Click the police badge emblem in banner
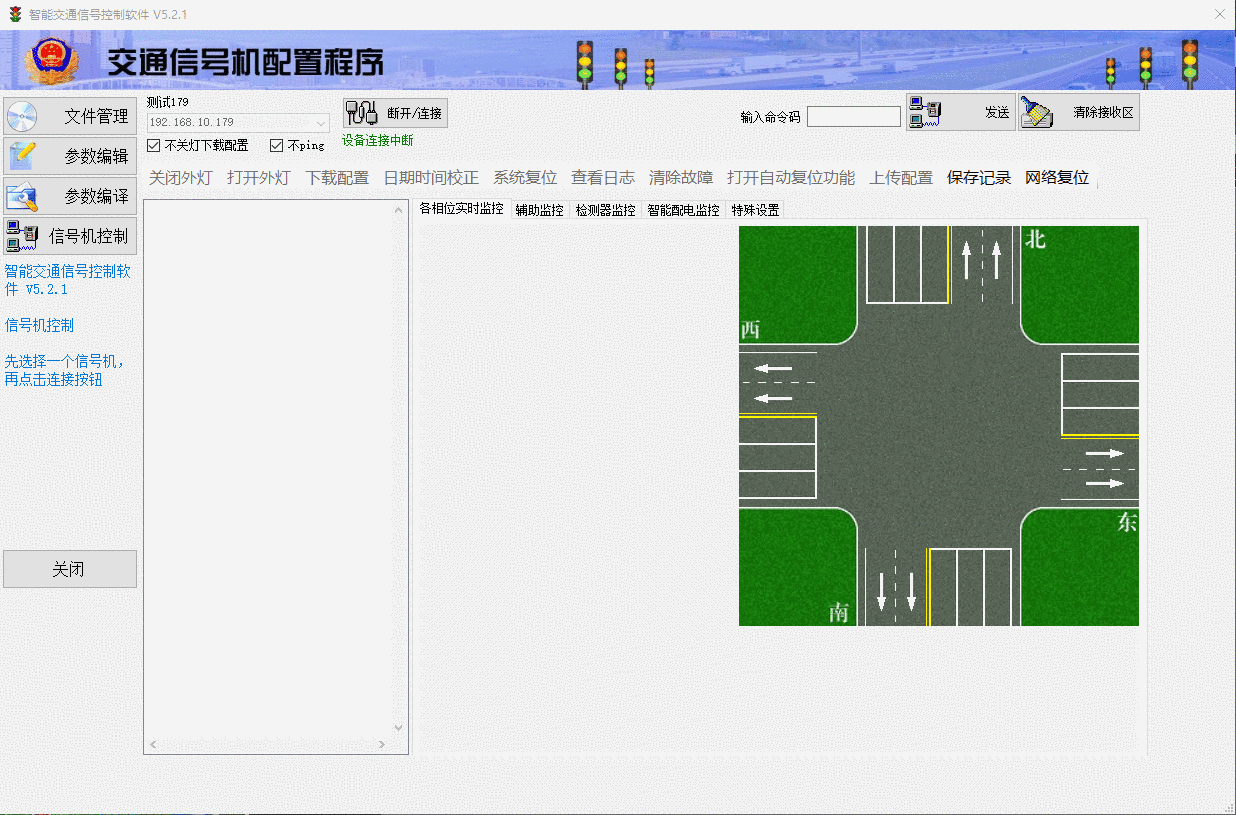 click(47, 60)
